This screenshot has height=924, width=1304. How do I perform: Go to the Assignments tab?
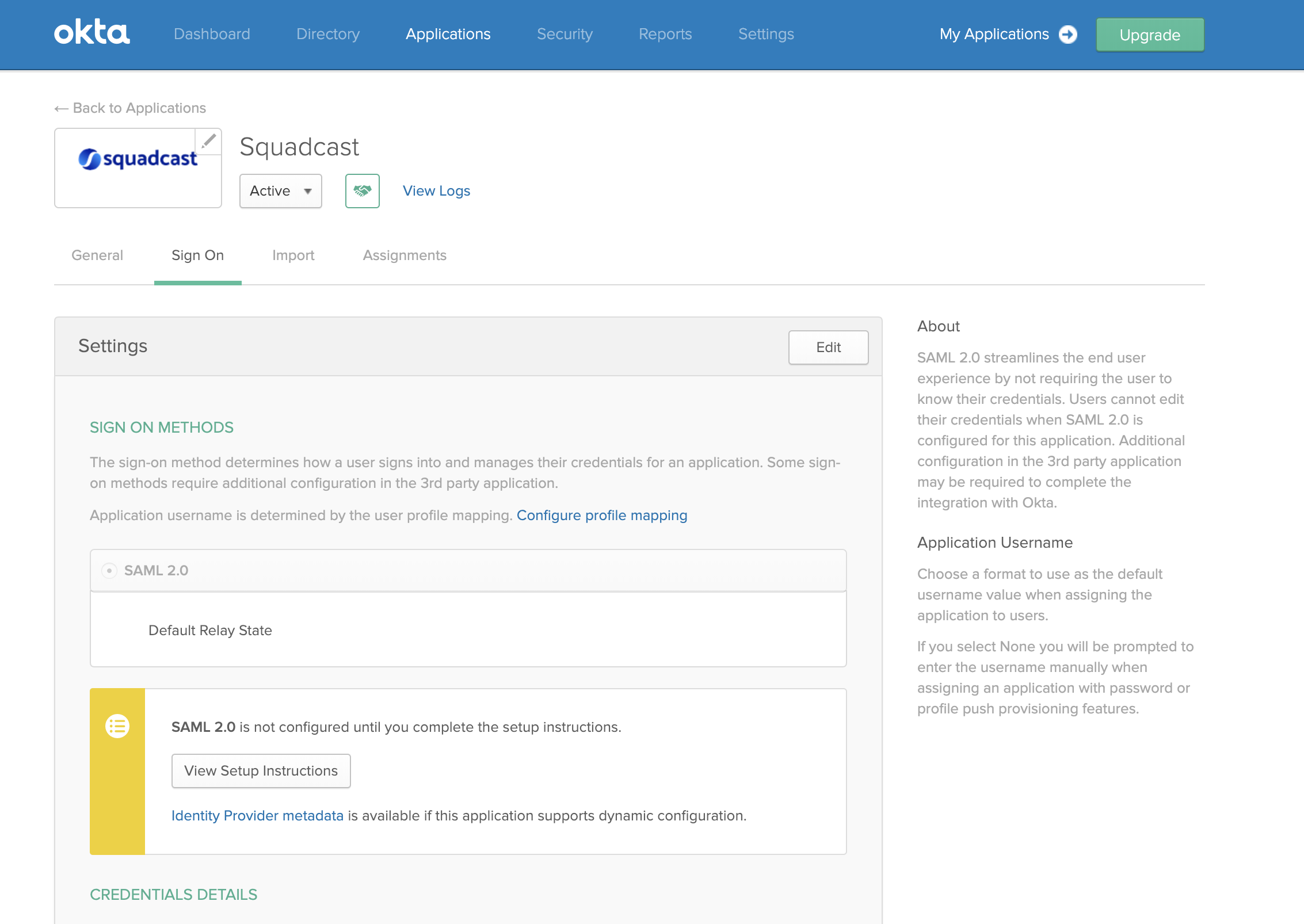coord(405,255)
